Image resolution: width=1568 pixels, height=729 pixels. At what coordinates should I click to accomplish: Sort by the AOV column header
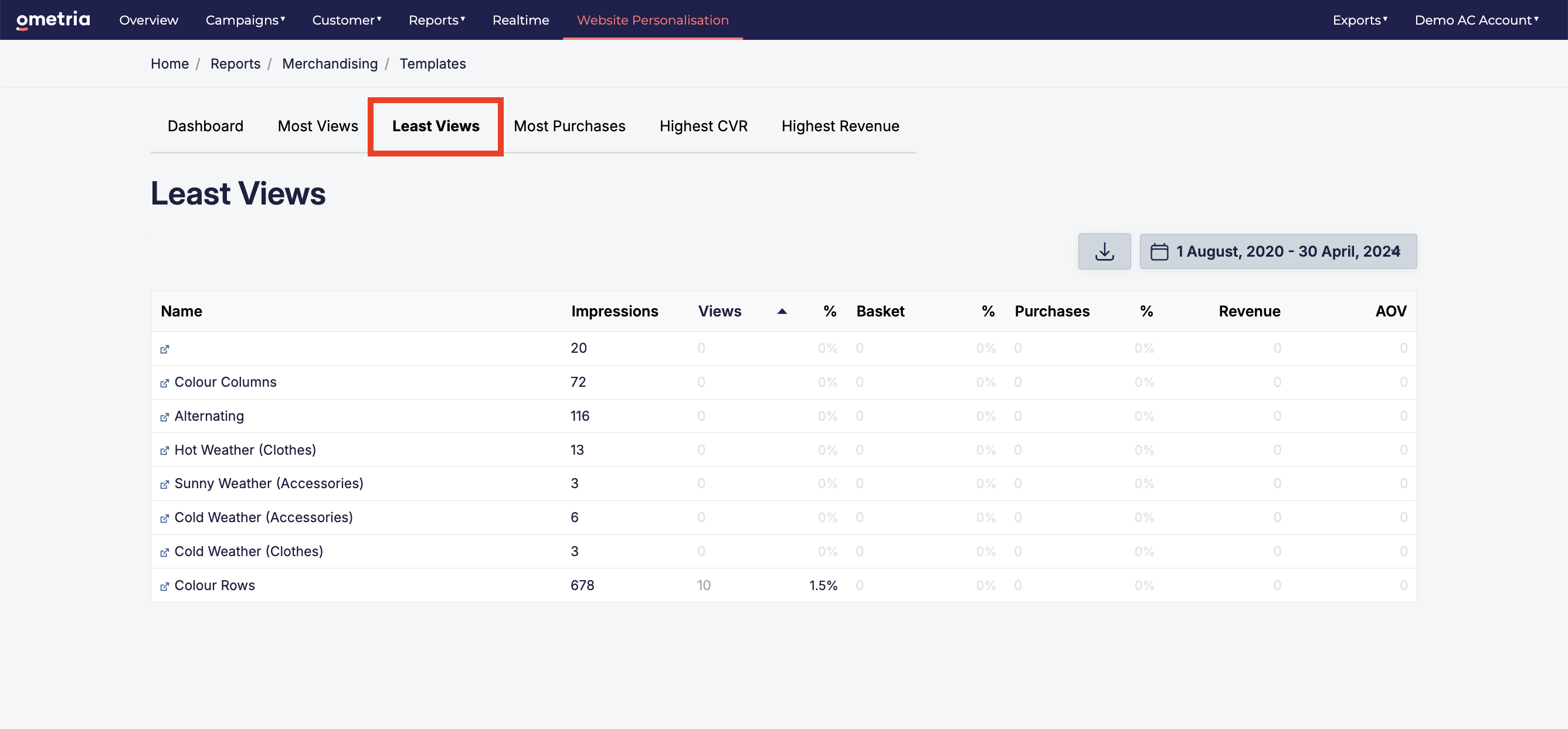coord(1391,312)
